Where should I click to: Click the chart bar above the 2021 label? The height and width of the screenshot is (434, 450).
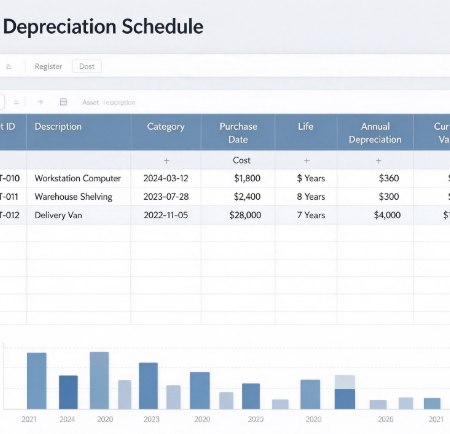pos(37,381)
